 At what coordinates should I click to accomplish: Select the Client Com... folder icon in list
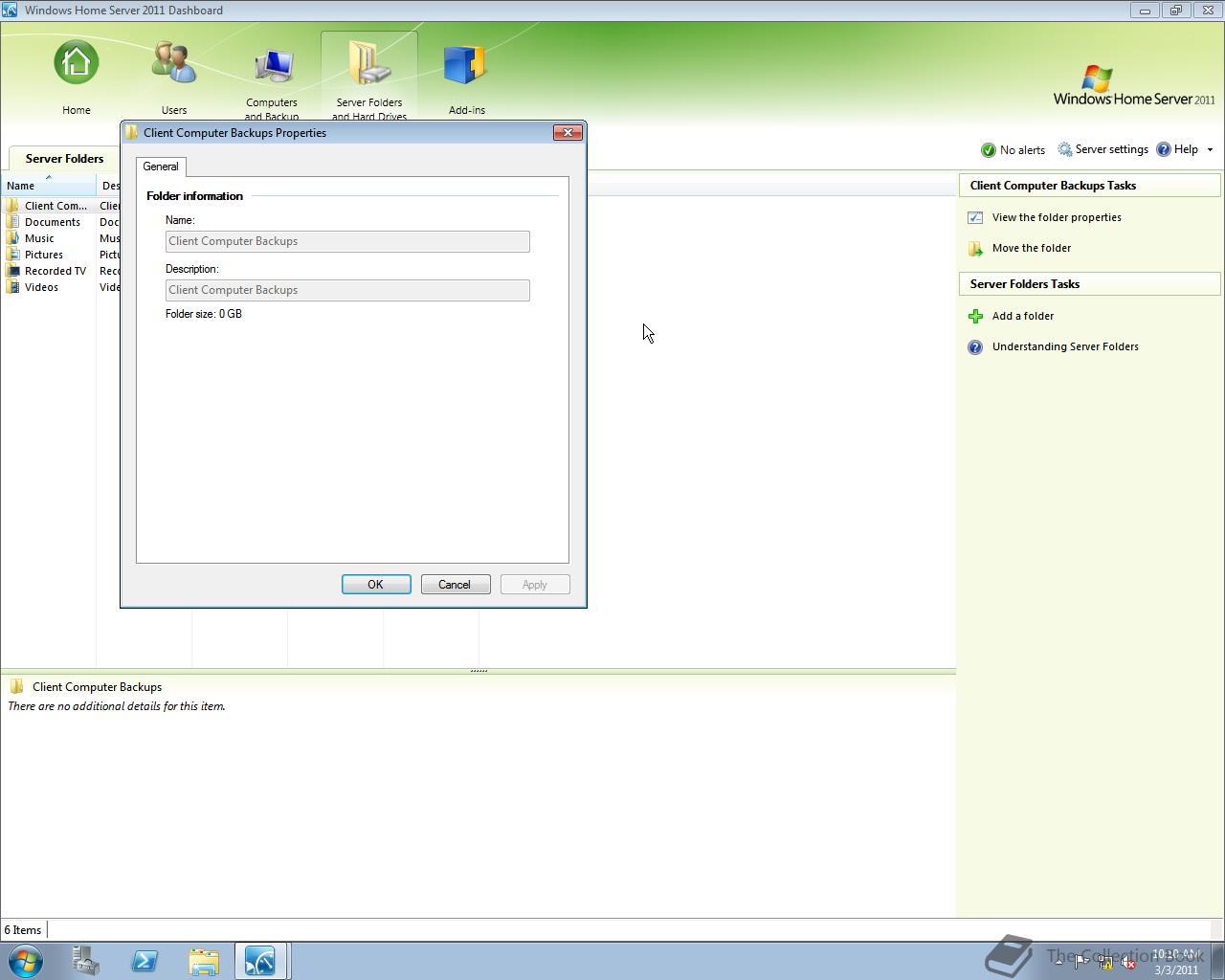coord(12,206)
